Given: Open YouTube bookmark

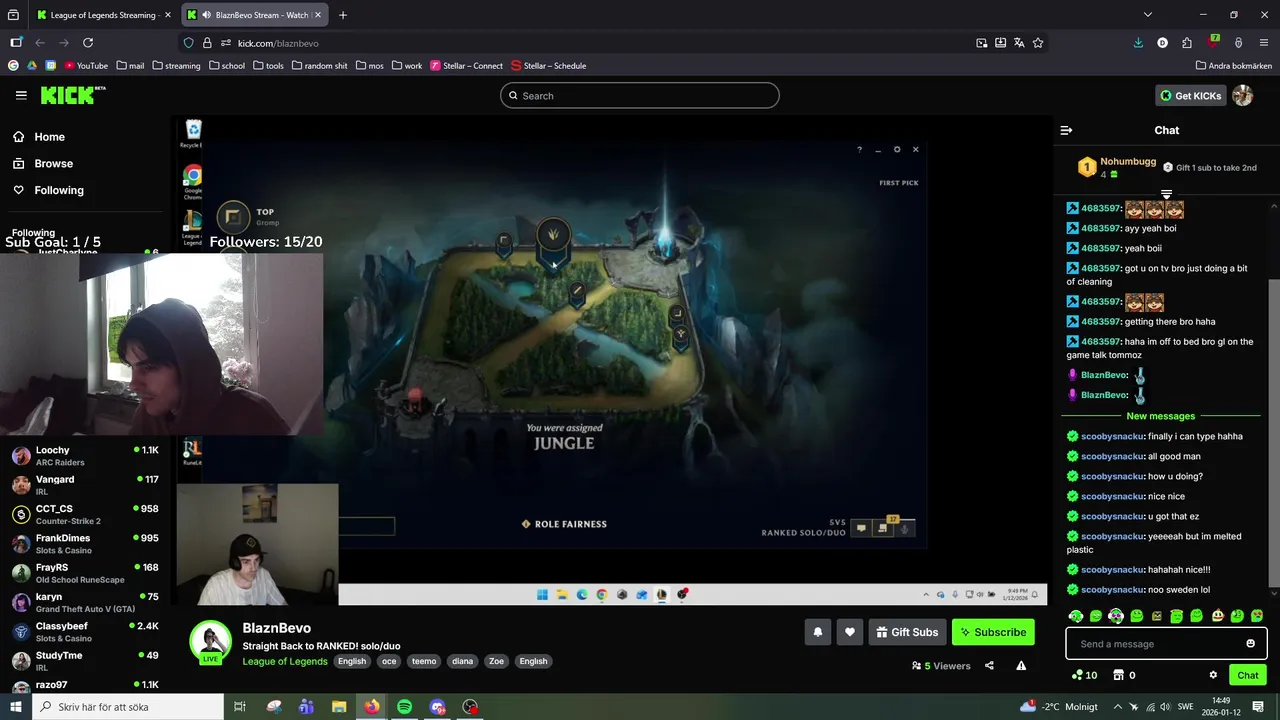Looking at the screenshot, I should point(86,66).
